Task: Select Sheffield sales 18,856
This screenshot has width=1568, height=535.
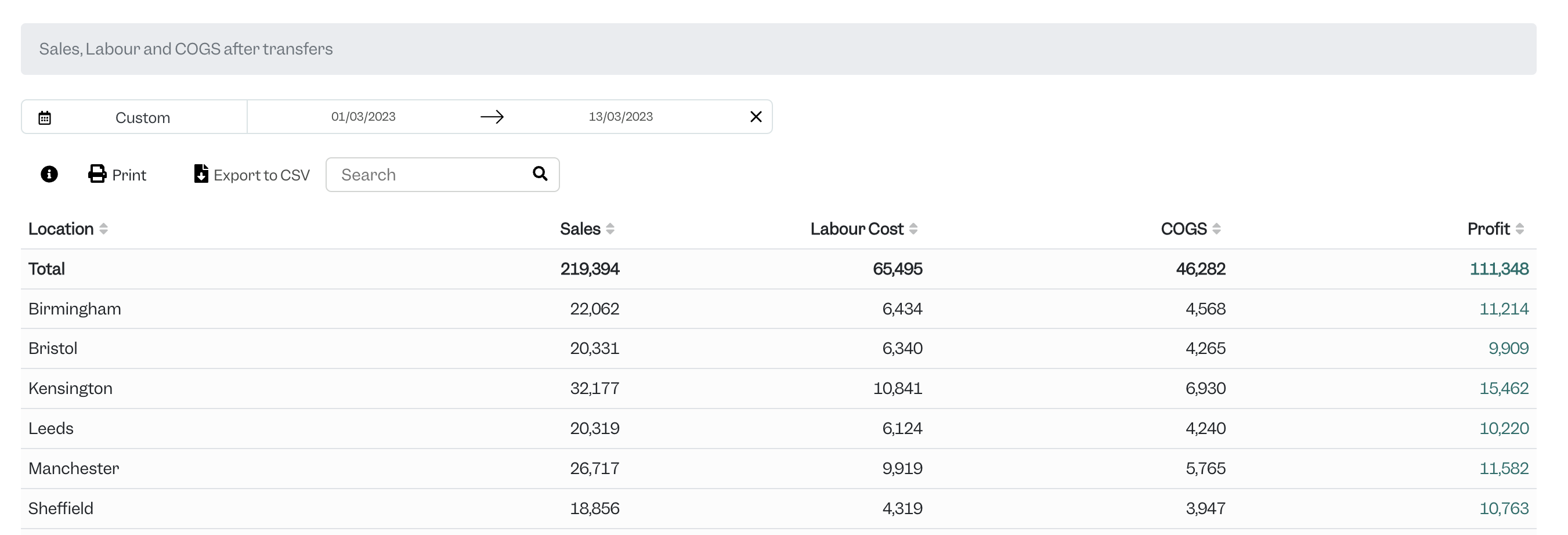Action: 594,509
